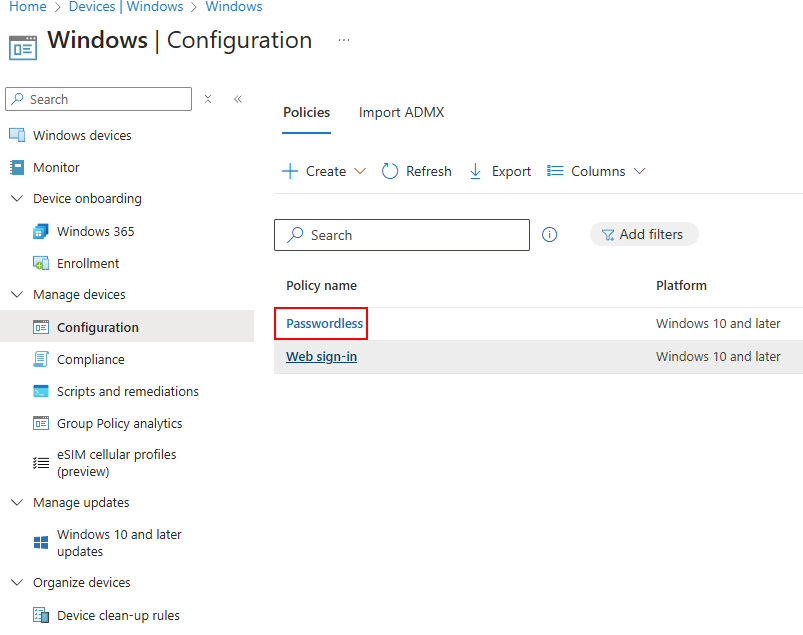
Task: Click the Scripts and remediations icon
Action: pyautogui.click(x=41, y=391)
